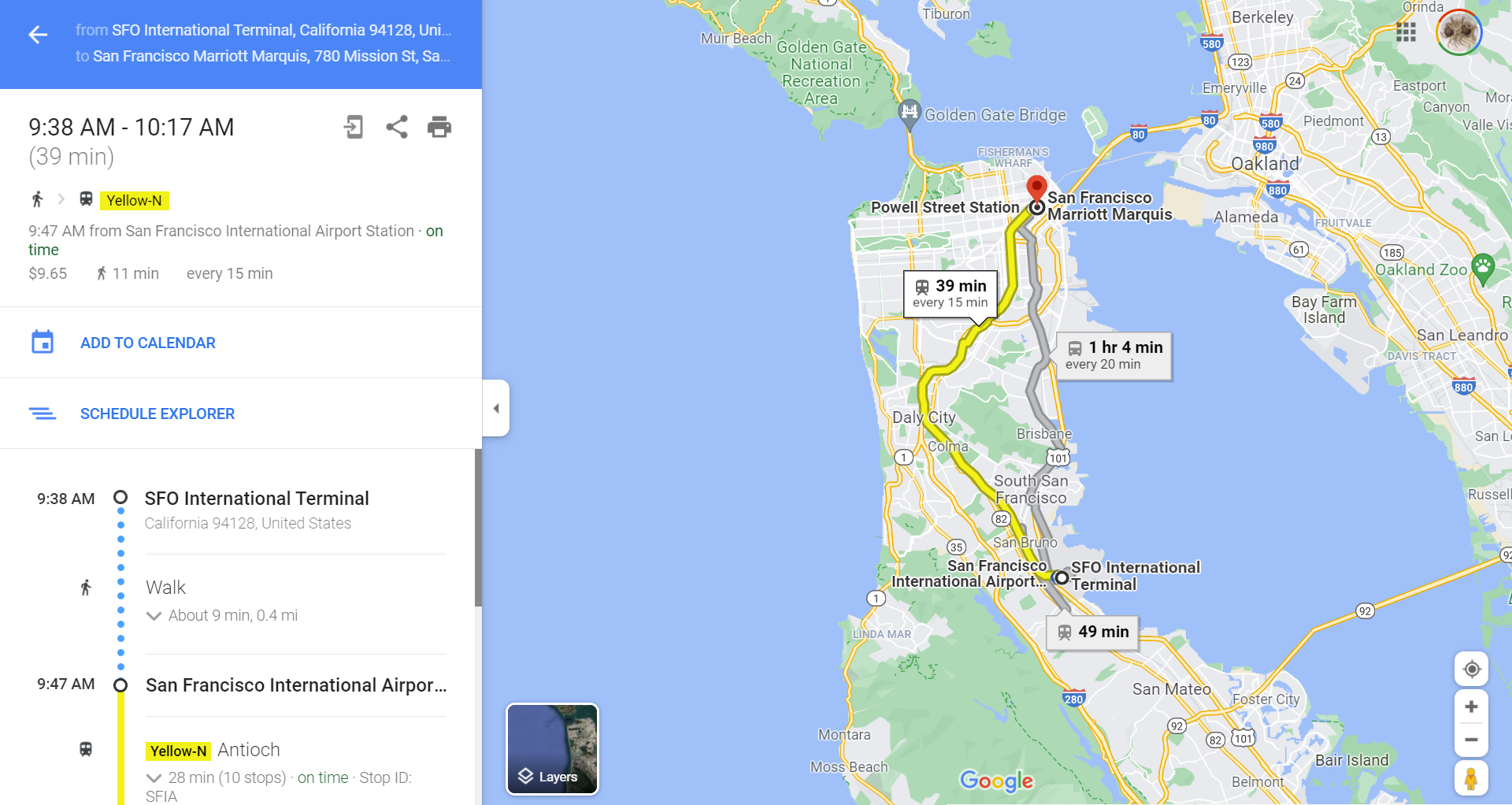
Task: Open Schedule Explorer
Action: tap(157, 414)
